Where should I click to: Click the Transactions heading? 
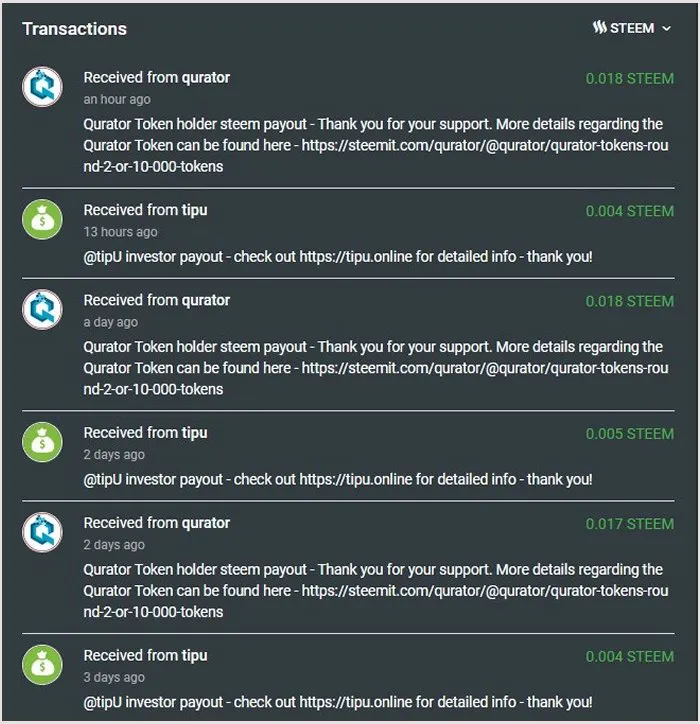tap(74, 29)
